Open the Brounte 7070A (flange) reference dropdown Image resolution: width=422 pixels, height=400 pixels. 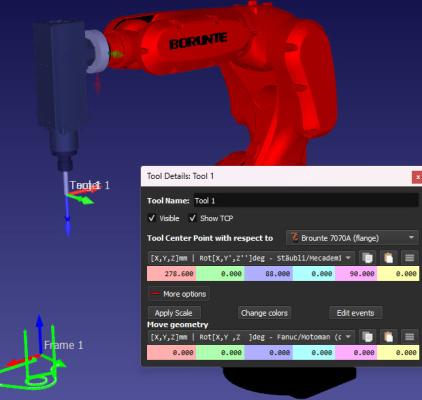352,238
